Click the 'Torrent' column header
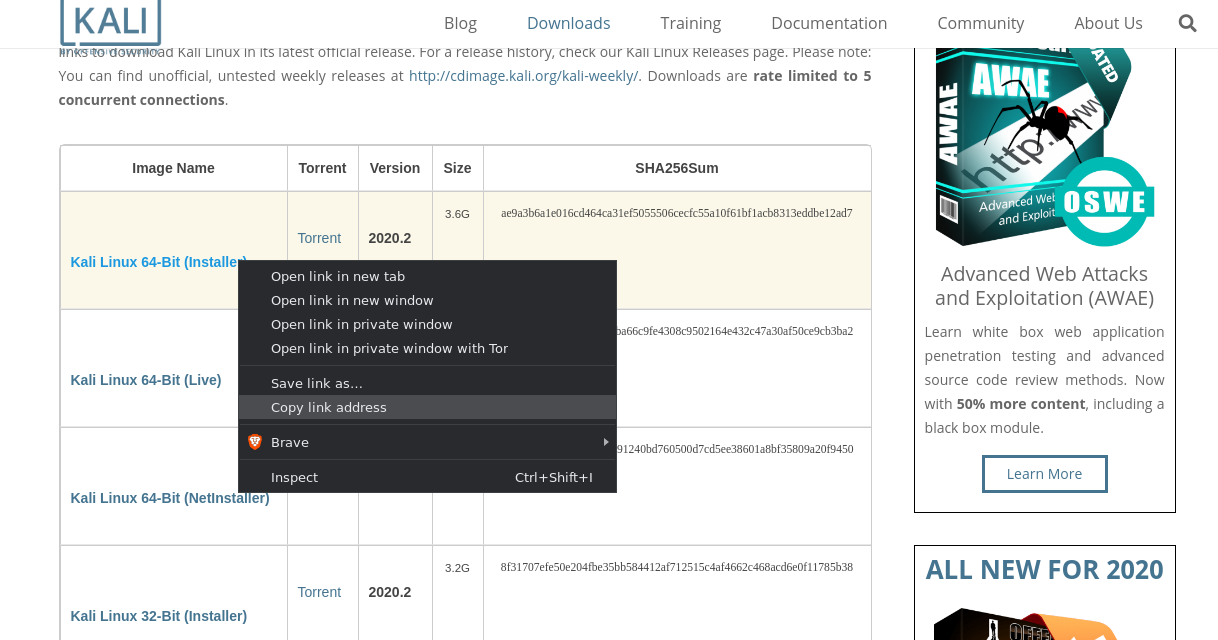 tap(323, 168)
